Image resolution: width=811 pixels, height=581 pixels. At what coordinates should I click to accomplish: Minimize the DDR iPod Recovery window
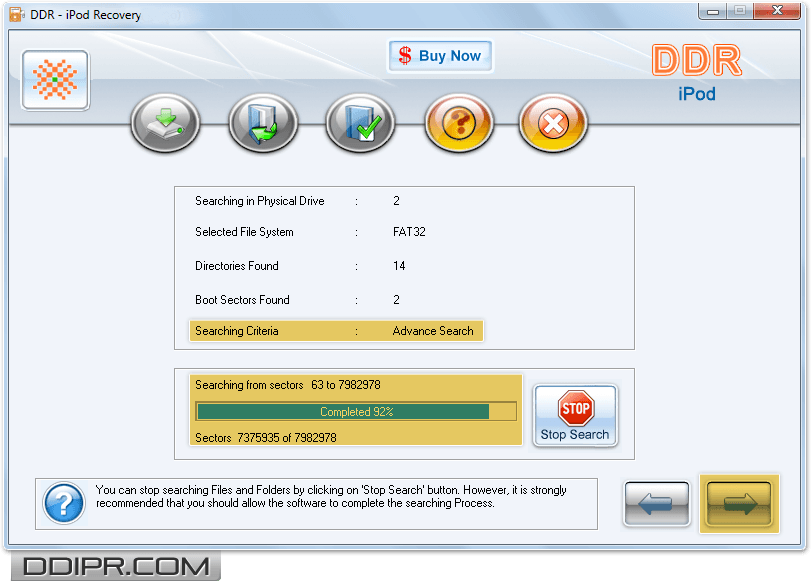[713, 11]
